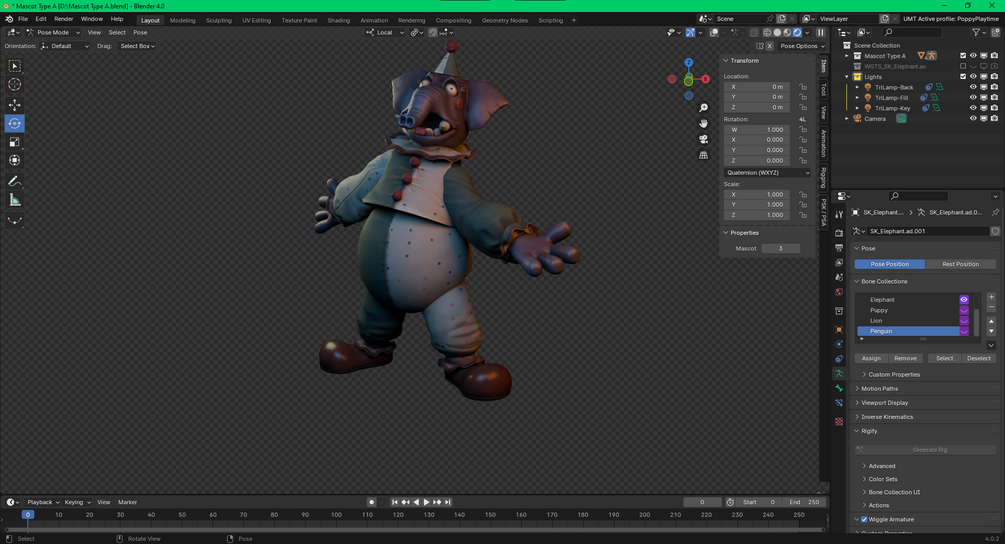Pick the Measure tool
The height and width of the screenshot is (544, 1005).
click(x=15, y=200)
